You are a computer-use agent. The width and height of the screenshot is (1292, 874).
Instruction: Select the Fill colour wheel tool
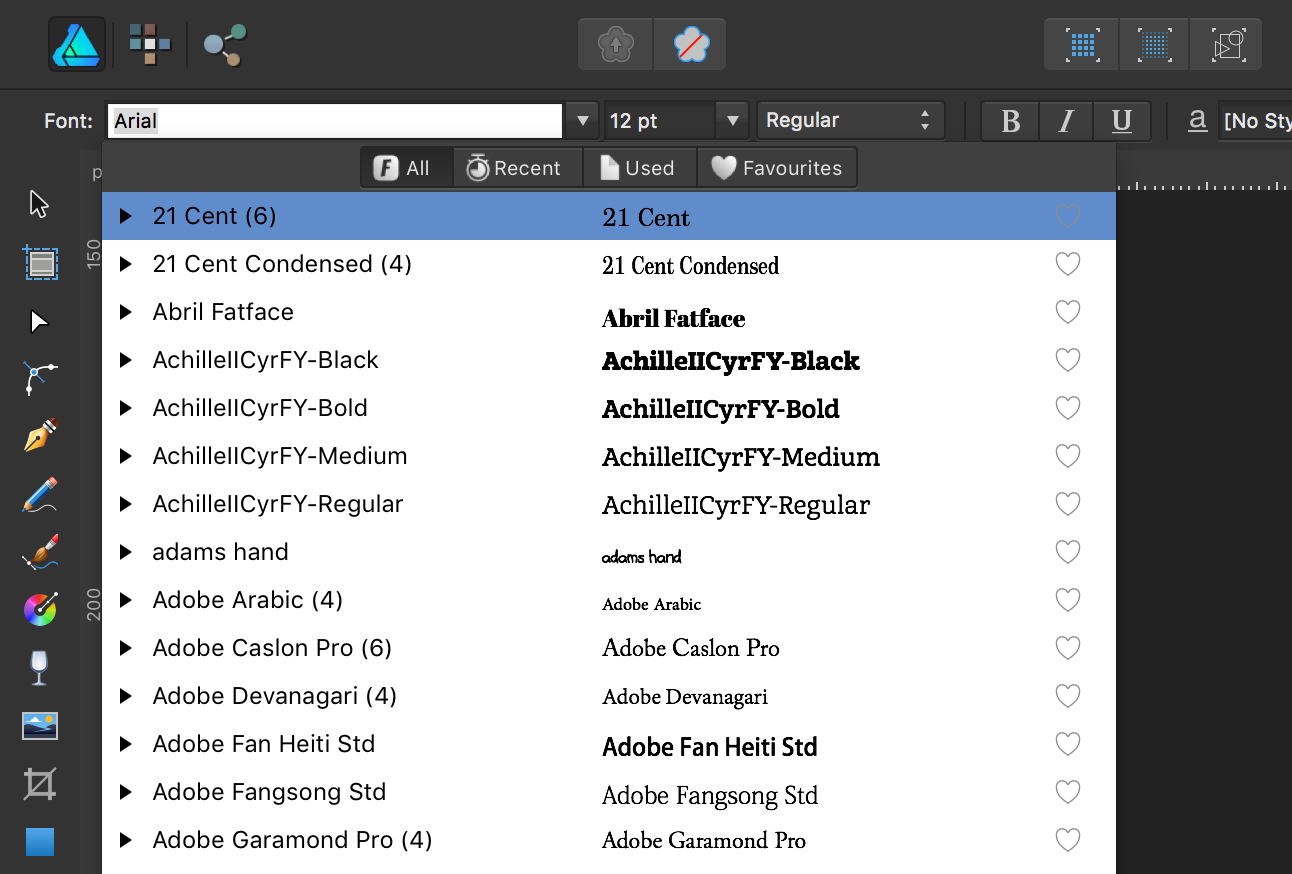(40, 609)
